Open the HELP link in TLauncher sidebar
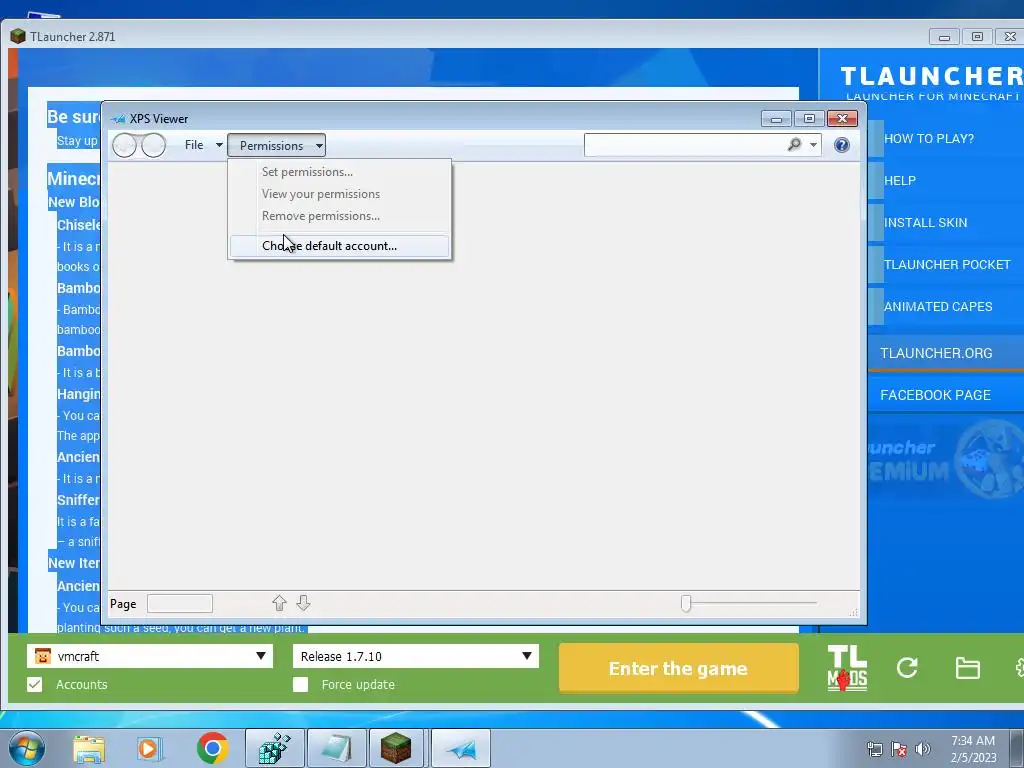1024x768 pixels. pos(900,181)
